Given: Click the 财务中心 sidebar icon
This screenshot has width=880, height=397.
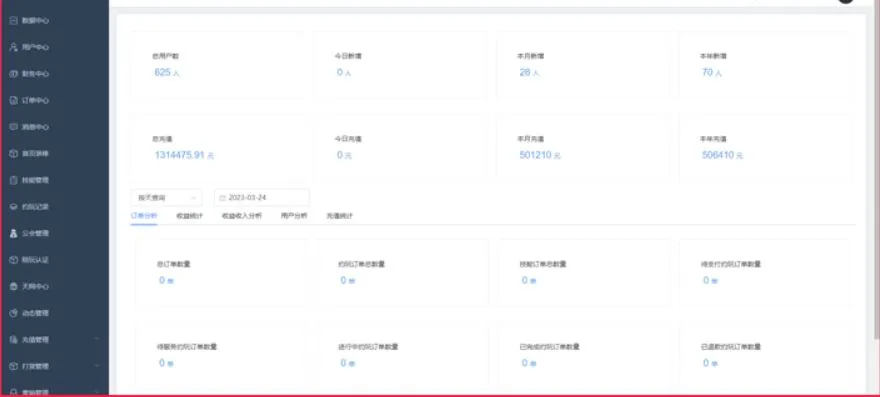Looking at the screenshot, I should click(x=14, y=74).
